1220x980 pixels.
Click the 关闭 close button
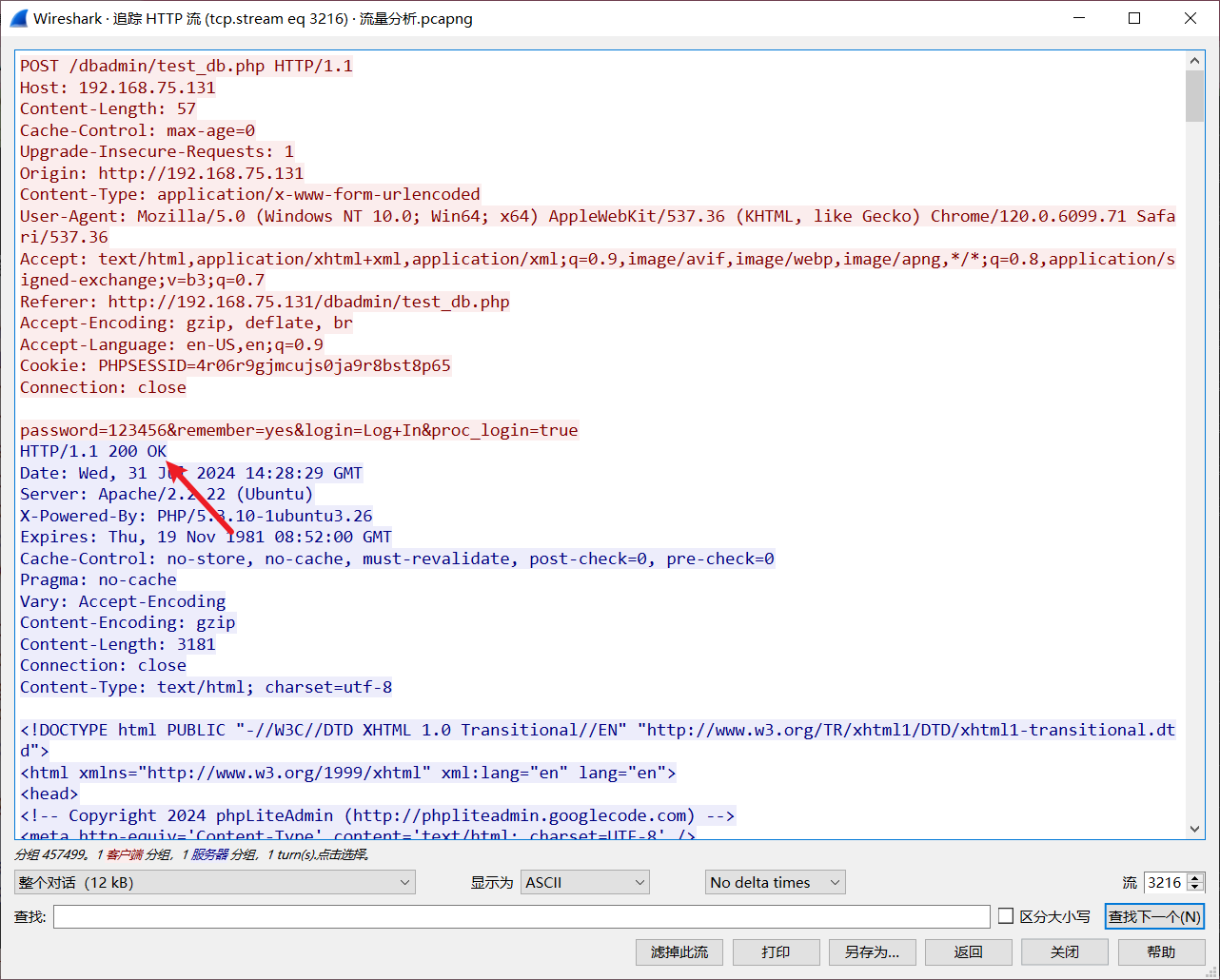pyautogui.click(x=1065, y=952)
